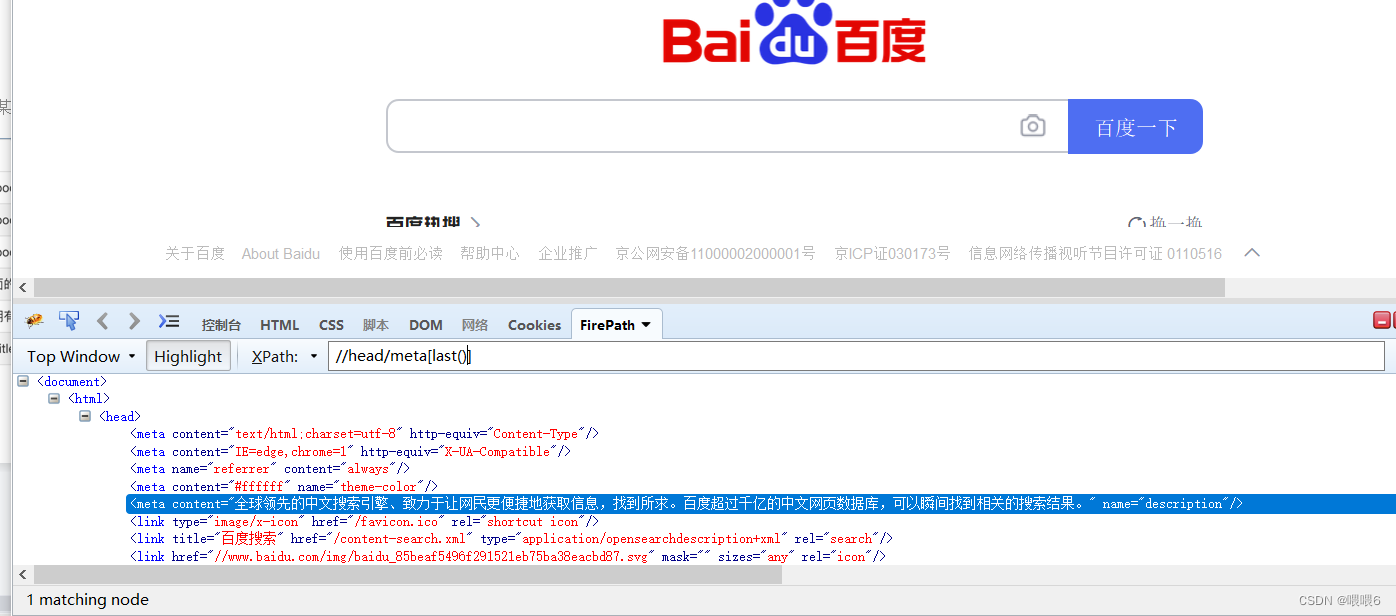
Task: Click the <html> tag text
Action: [x=88, y=399]
